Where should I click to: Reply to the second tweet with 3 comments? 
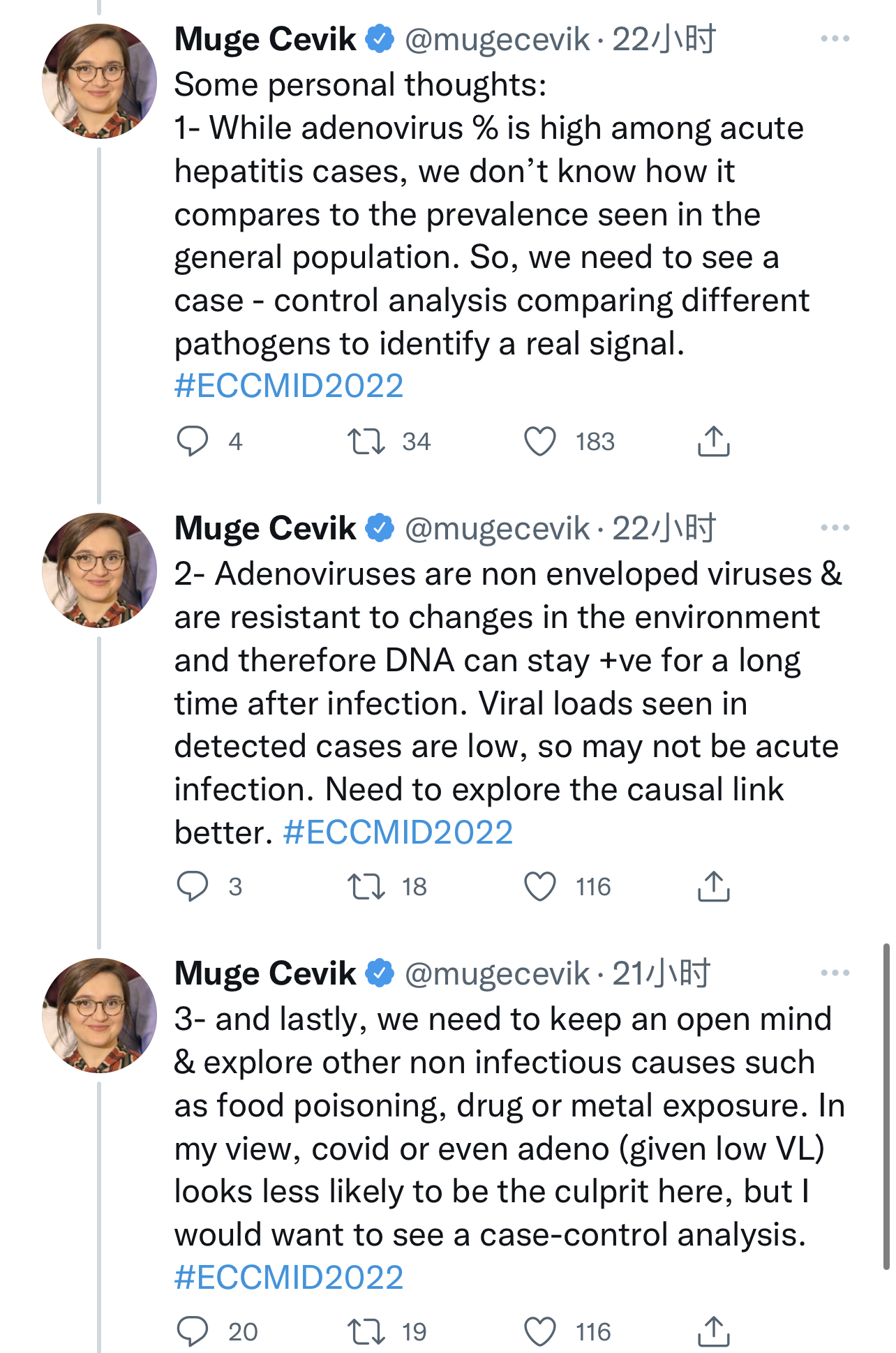click(193, 886)
